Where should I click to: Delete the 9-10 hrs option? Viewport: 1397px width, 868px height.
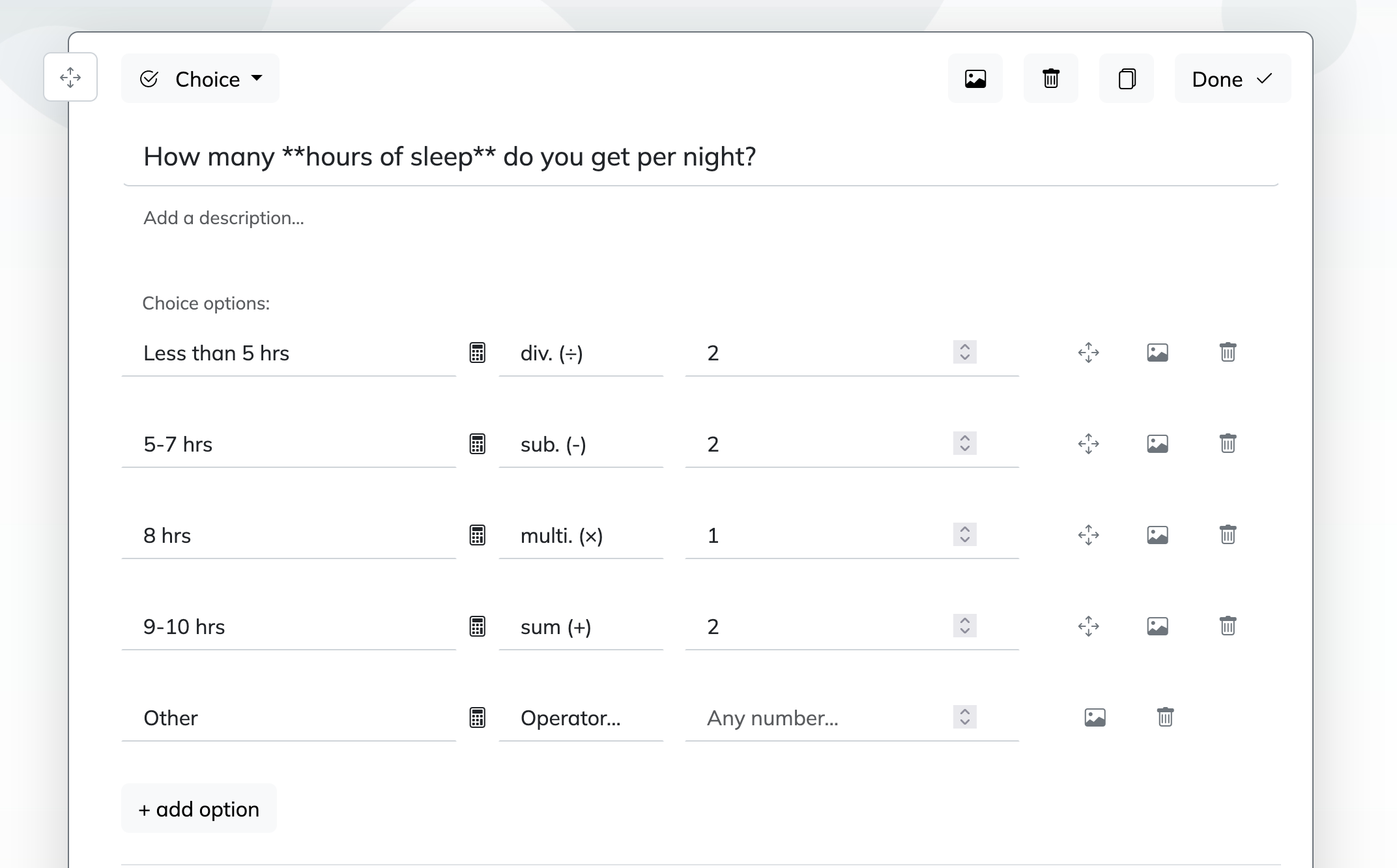[x=1228, y=626]
